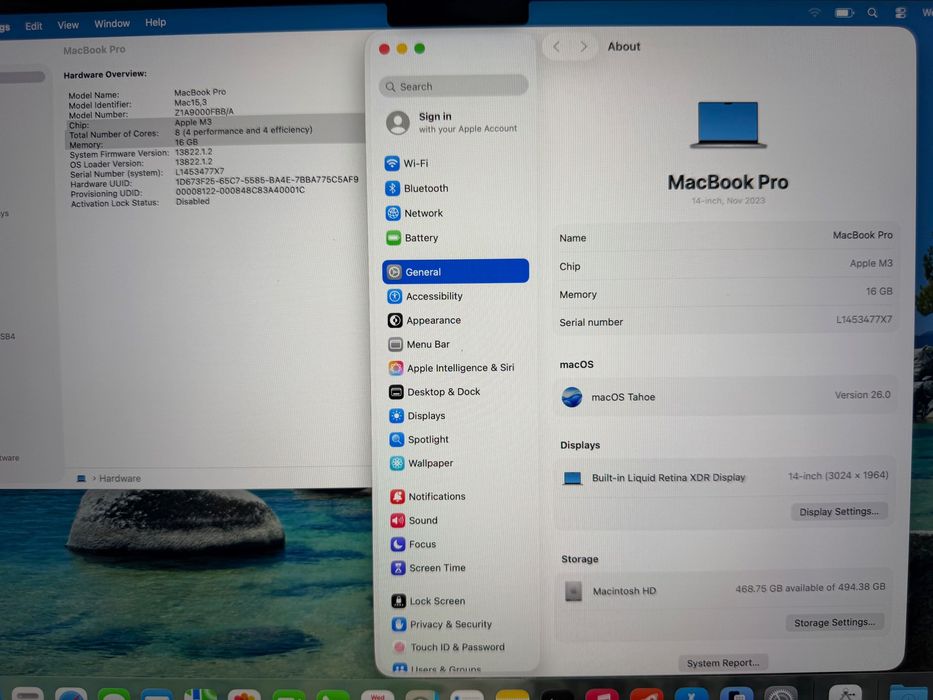
Task: Click the storage text 468.75 GB available
Action: point(810,588)
